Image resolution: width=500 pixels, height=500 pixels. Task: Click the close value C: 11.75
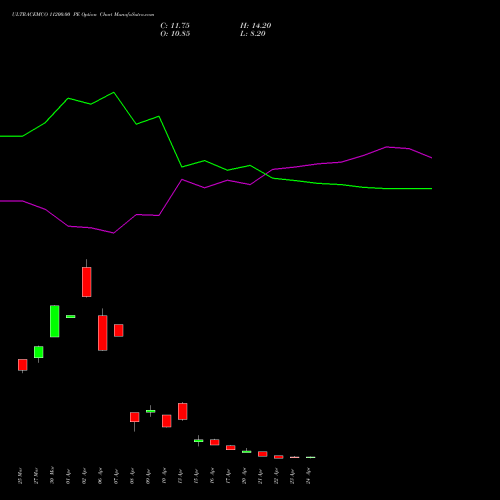(x=175, y=26)
